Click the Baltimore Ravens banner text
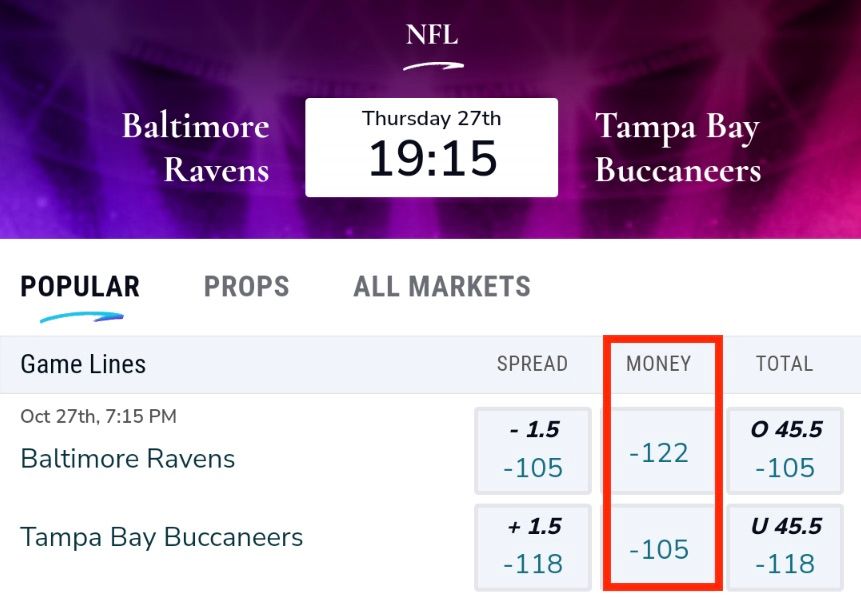The height and width of the screenshot is (598, 861). (196, 145)
